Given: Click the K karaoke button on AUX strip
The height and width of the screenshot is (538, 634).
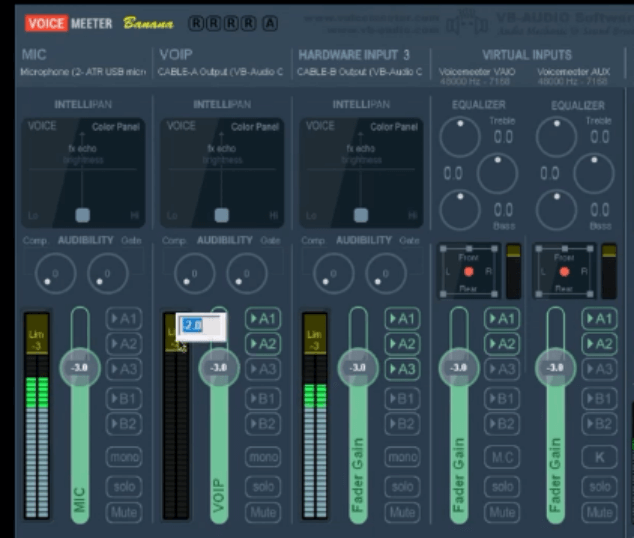Looking at the screenshot, I should pos(600,457).
